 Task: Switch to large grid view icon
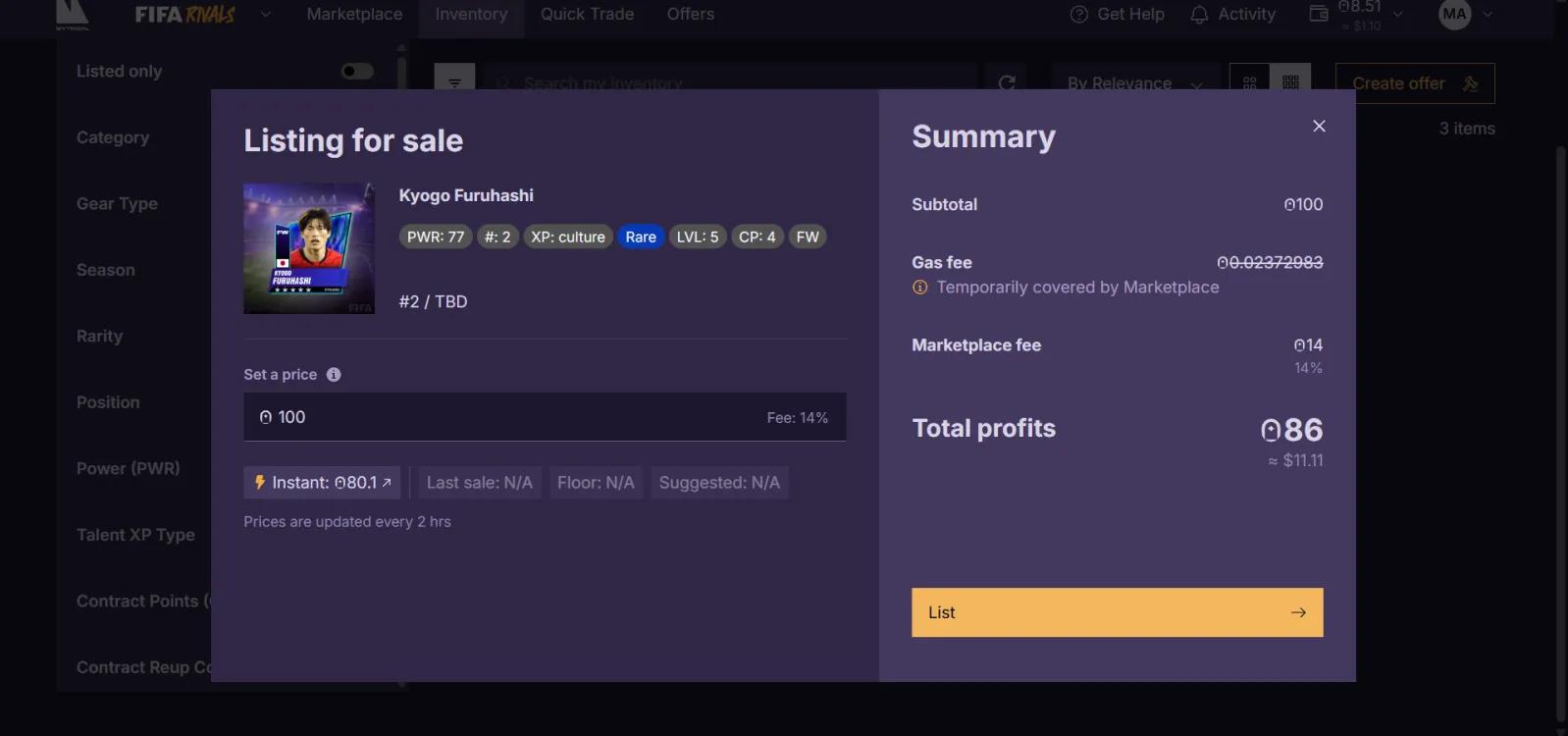click(x=1249, y=82)
